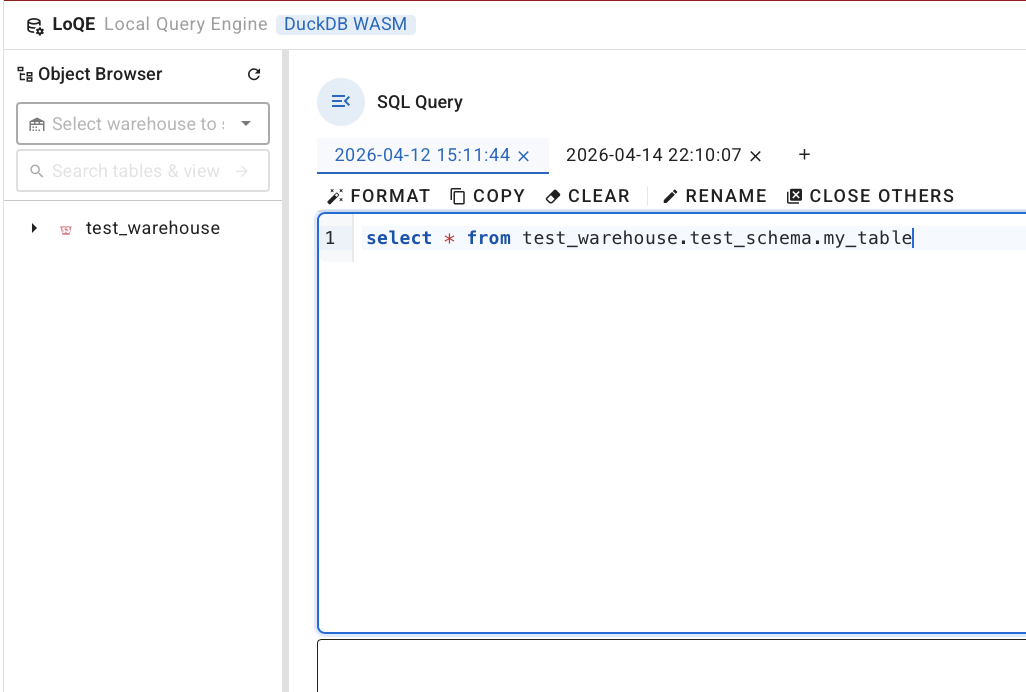Collapse the sidebar using the SQL Query menu icon
This screenshot has height=692, width=1026.
point(341,101)
